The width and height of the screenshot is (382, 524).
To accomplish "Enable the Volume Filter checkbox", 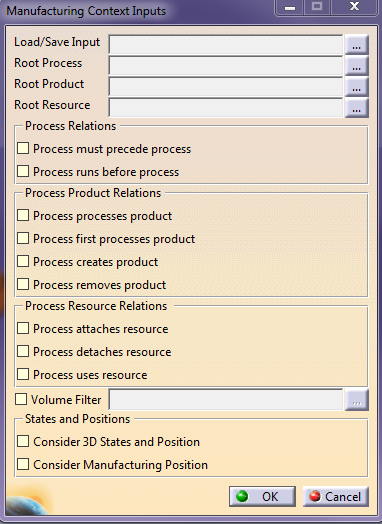I will [x=21, y=399].
